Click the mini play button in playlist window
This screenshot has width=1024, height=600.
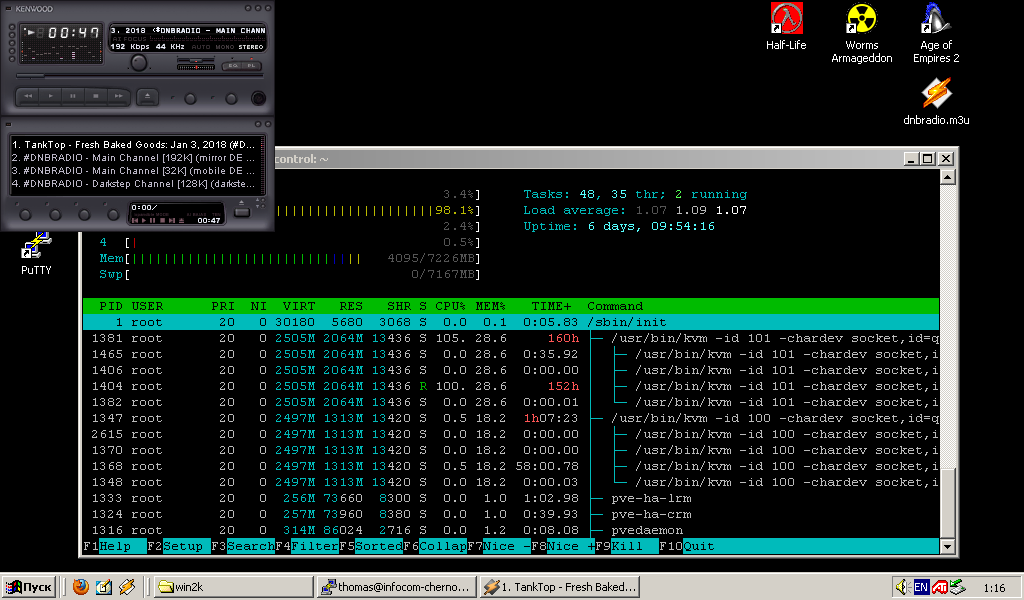pos(144,221)
